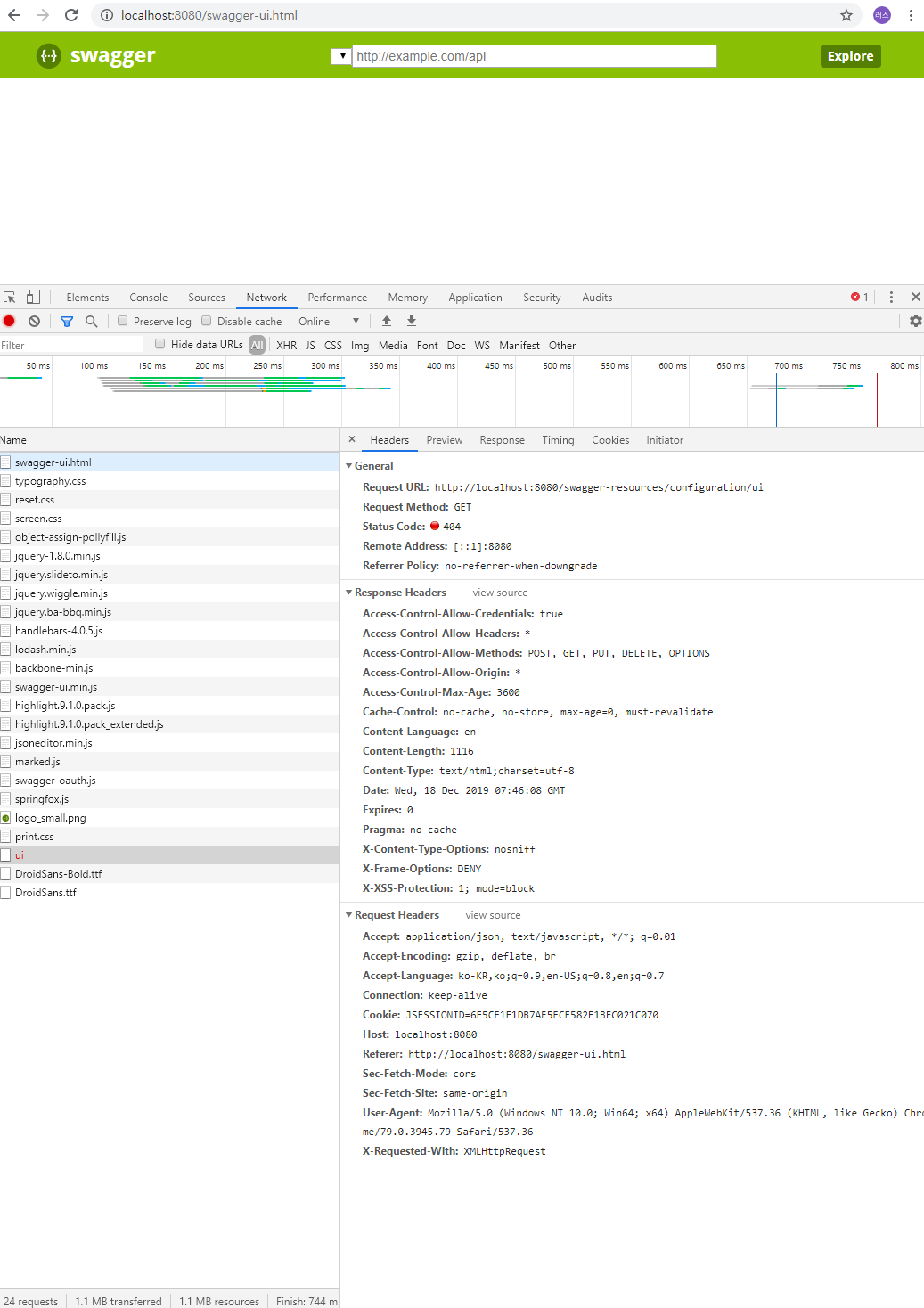Image resolution: width=924 pixels, height=1308 pixels.
Task: Select the All resource filter
Action: 258,345
